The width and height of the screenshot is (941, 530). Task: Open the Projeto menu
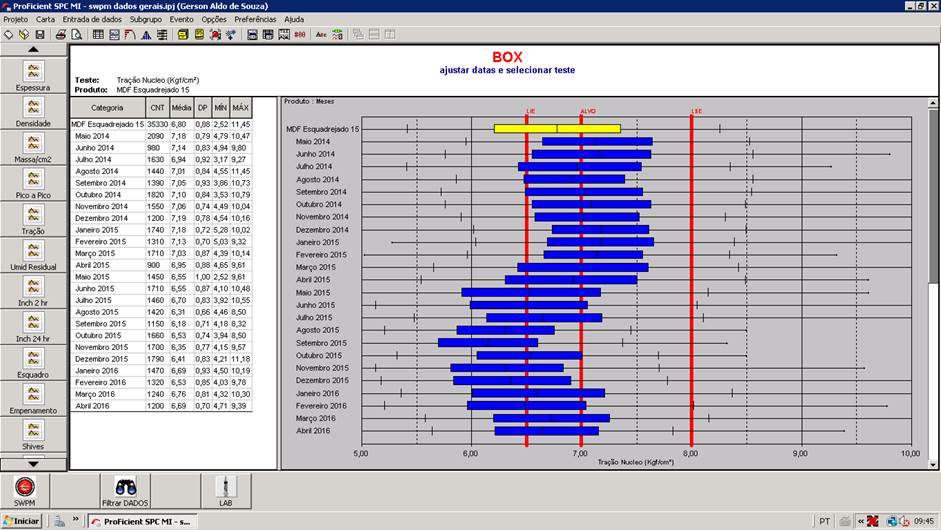tap(16, 19)
